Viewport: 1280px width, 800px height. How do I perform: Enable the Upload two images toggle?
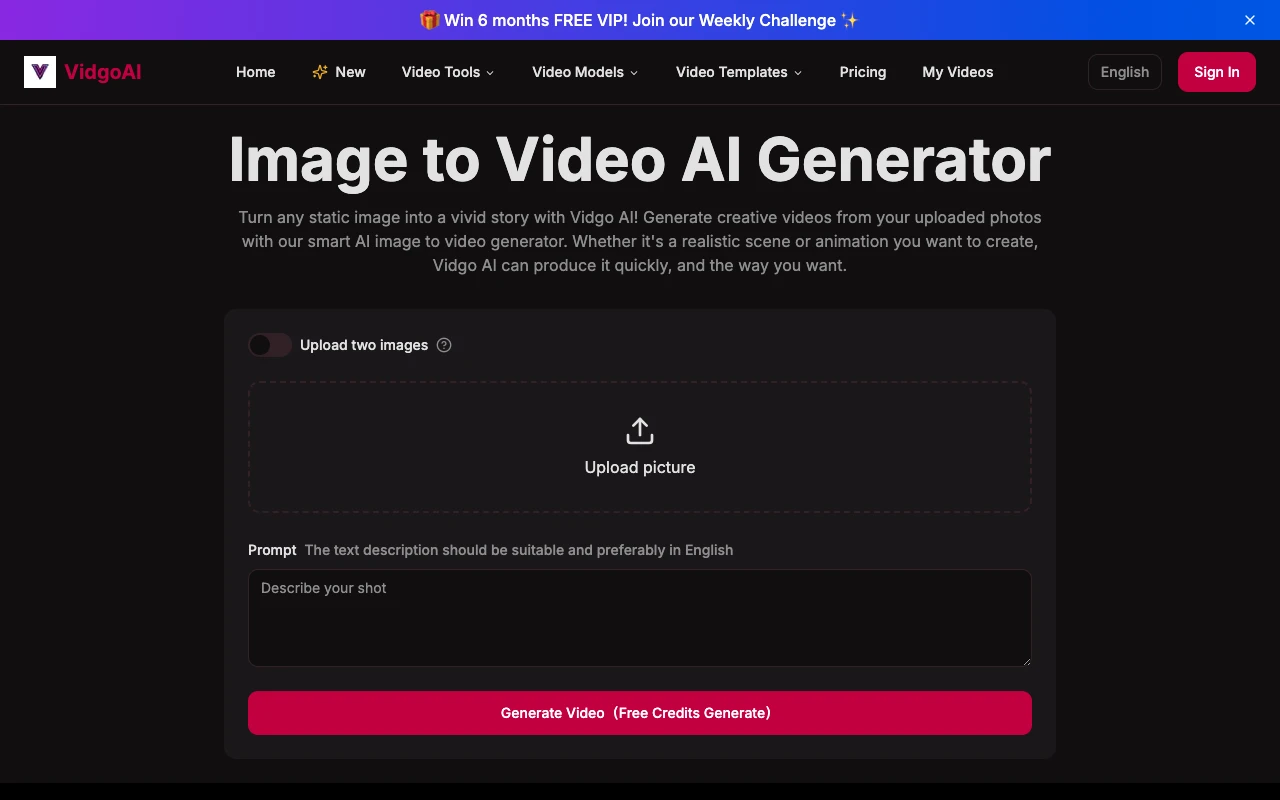[269, 344]
